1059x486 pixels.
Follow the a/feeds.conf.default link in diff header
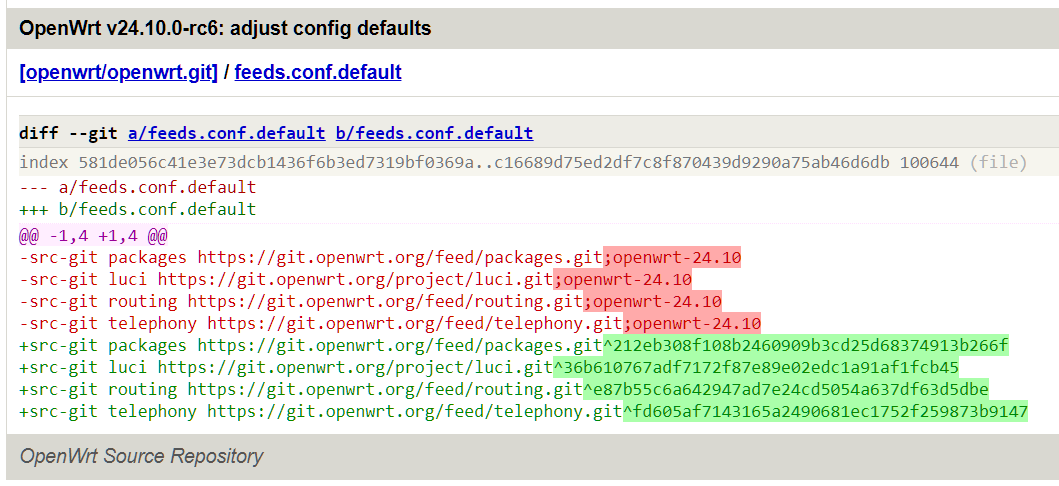click(x=227, y=133)
